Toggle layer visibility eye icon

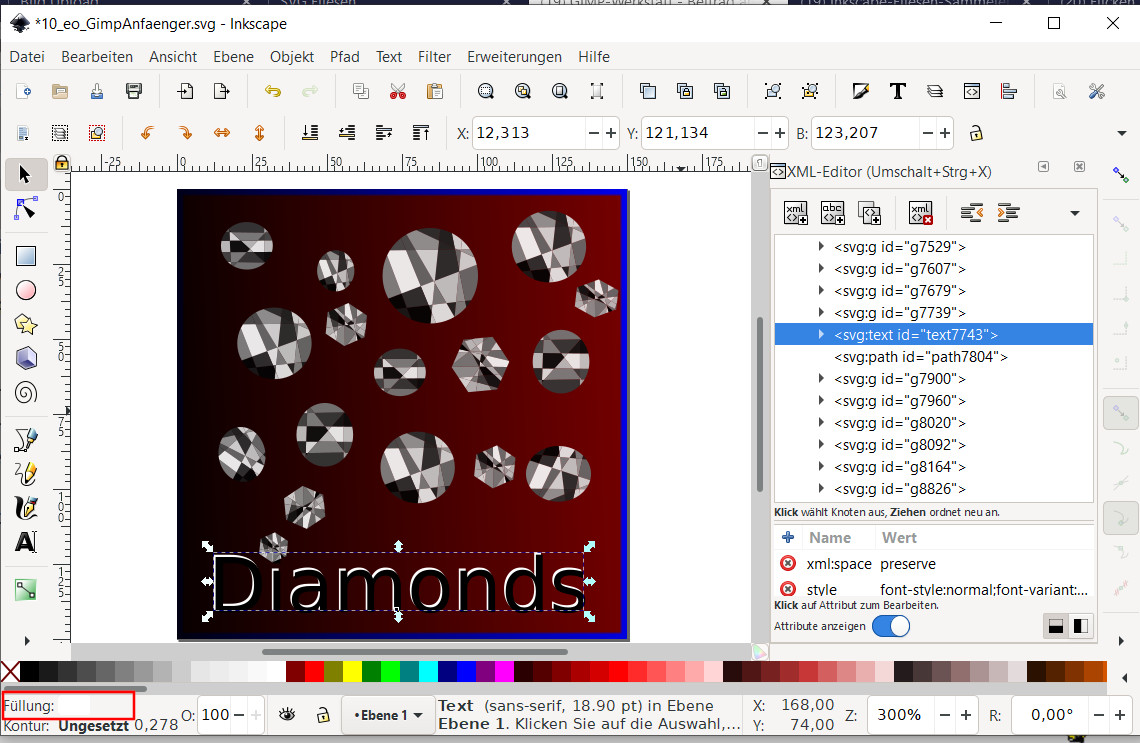pos(287,715)
